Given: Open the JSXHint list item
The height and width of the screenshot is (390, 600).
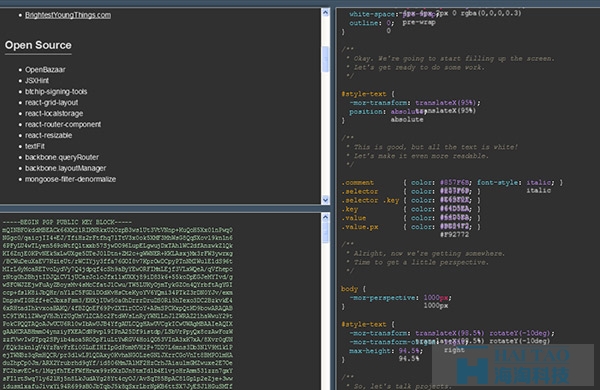Looking at the screenshot, I should [x=37, y=81].
